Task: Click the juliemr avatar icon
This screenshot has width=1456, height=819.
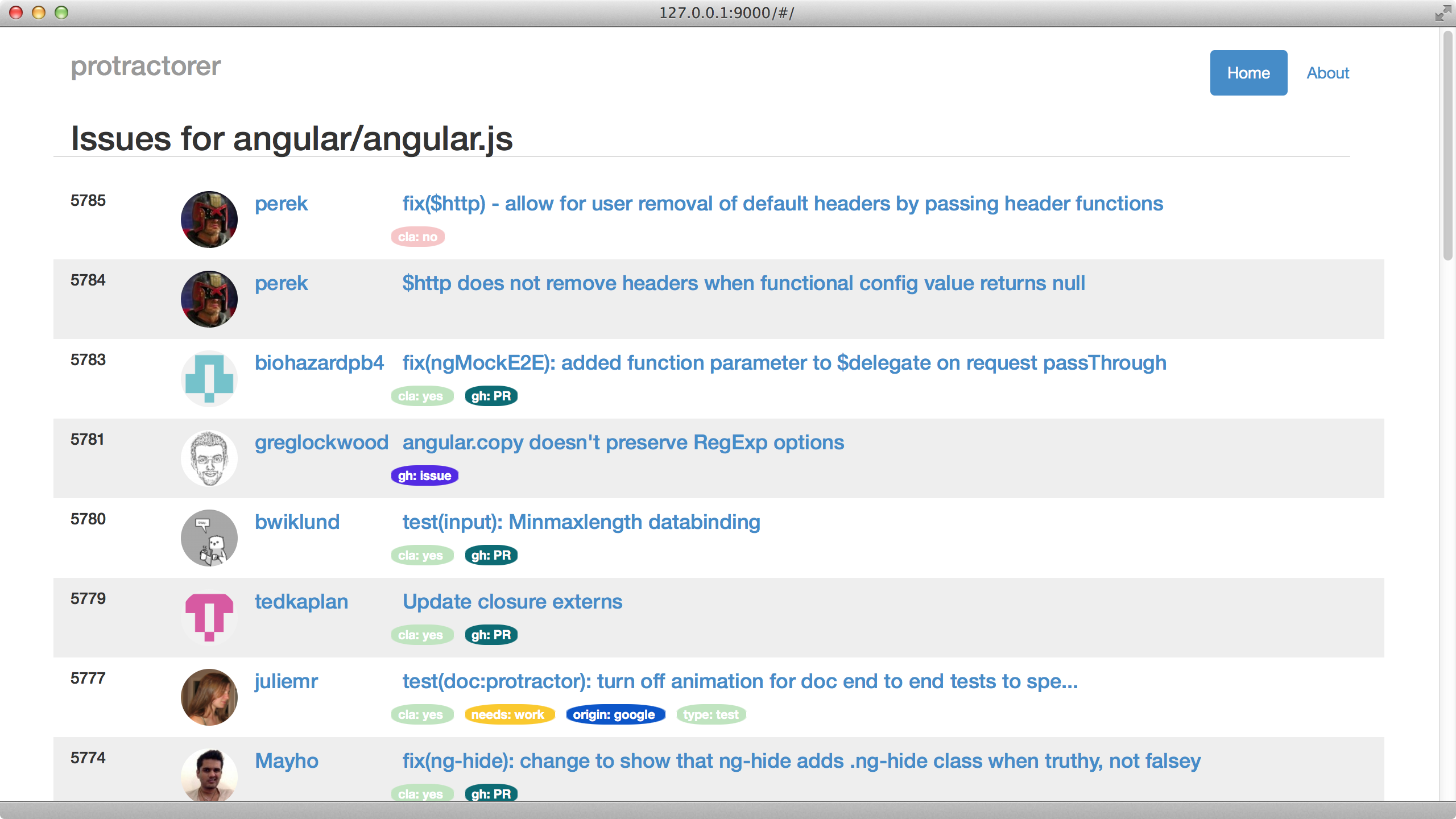Action: coord(210,697)
